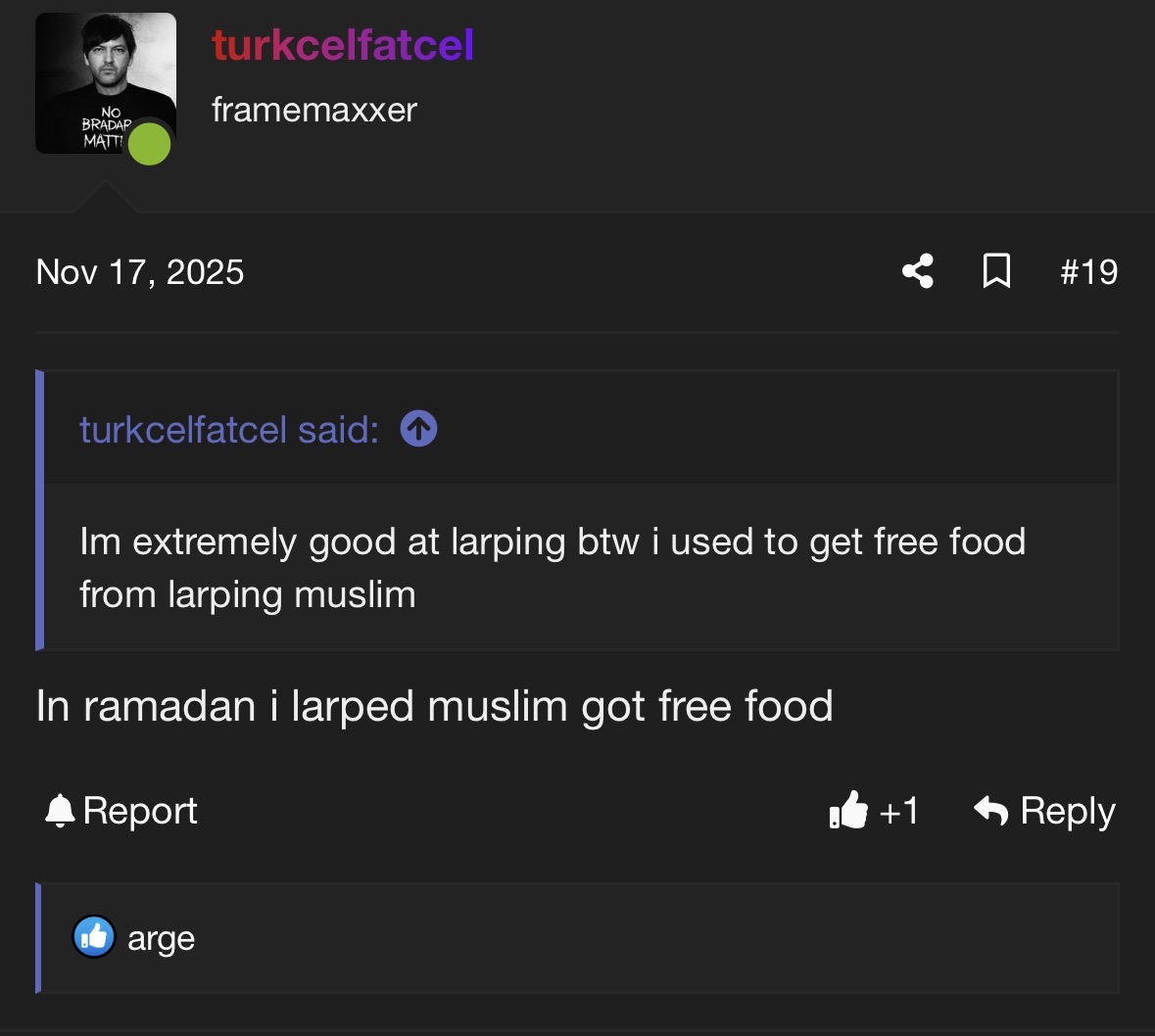View arge's profile from reactions bar
Image resolution: width=1155 pixels, height=1036 pixels.
coord(162,938)
